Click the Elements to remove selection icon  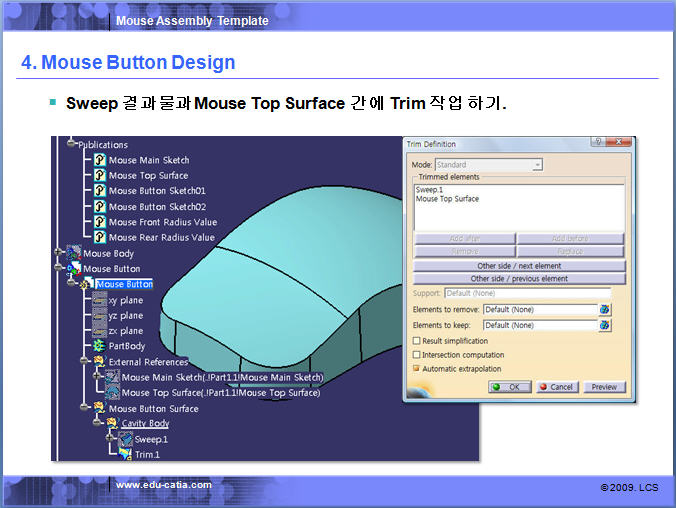(605, 310)
